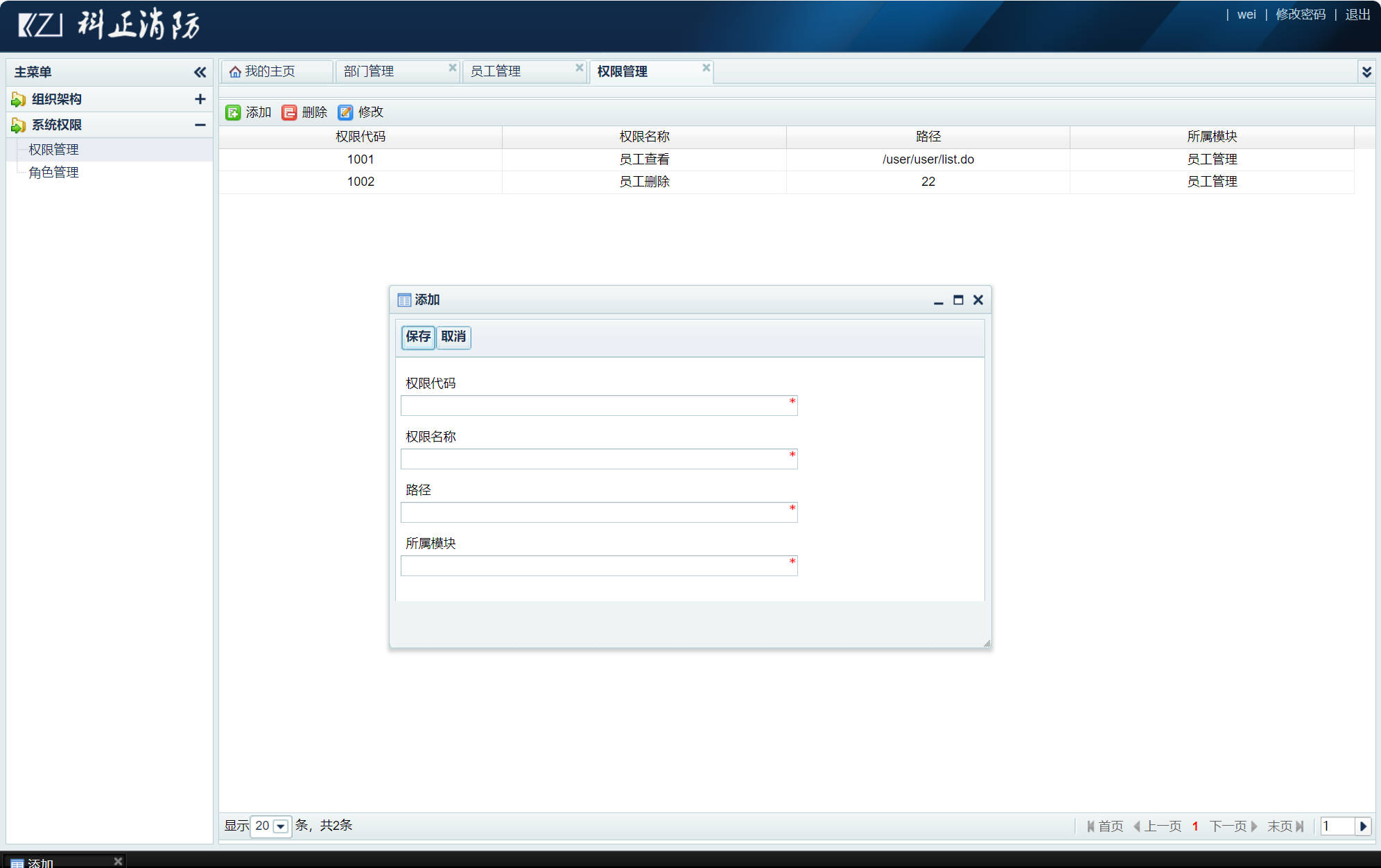Screen dimensions: 1381x868
Task: Collapse 系统权限 using its minus icon
Action: (x=200, y=124)
